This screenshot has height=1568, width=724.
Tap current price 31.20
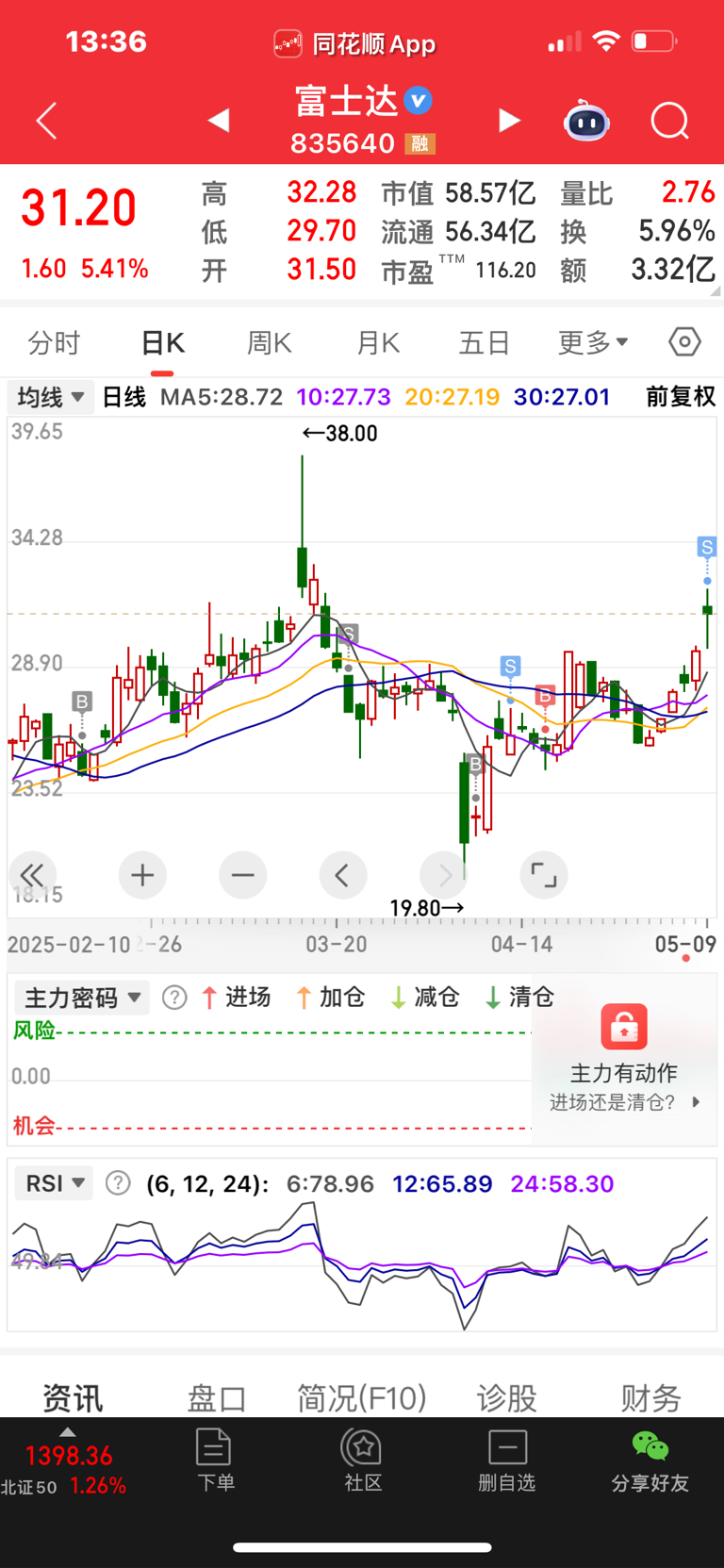pos(79,208)
